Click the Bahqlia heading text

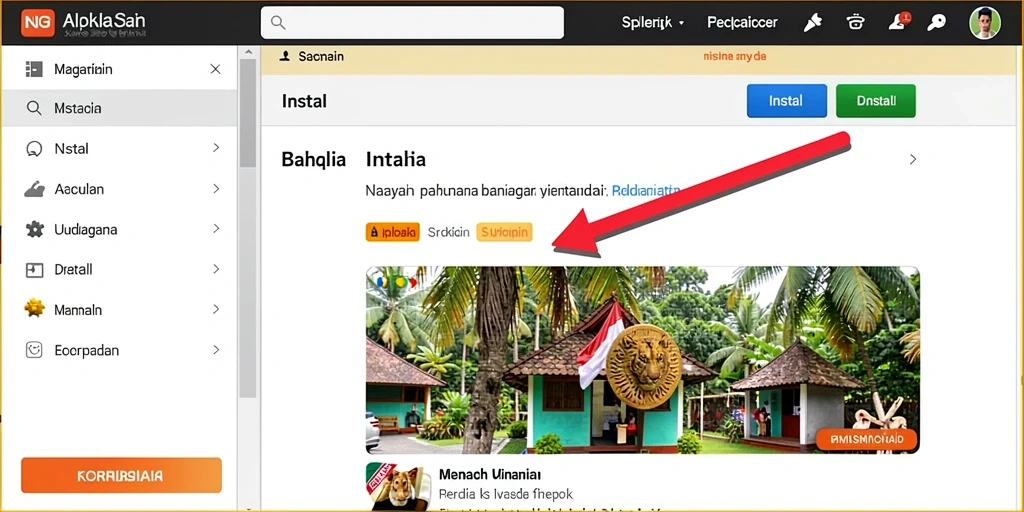click(x=313, y=159)
